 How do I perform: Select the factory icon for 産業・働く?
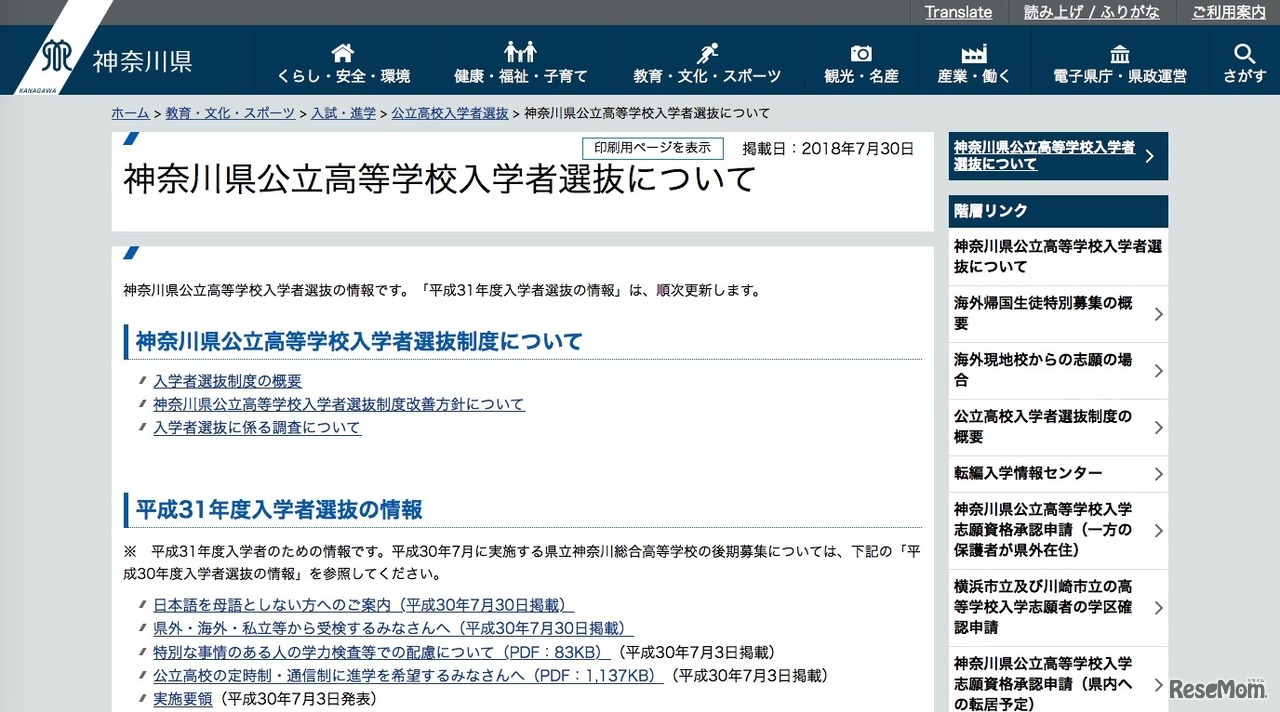(x=973, y=50)
